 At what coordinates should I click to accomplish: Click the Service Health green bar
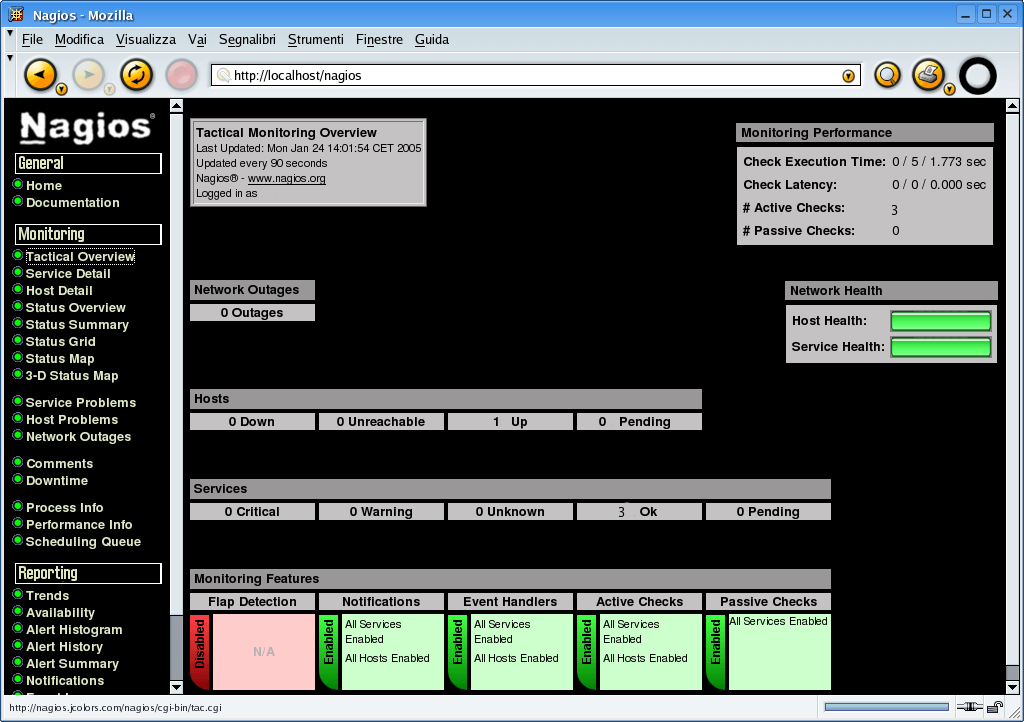click(x=940, y=347)
